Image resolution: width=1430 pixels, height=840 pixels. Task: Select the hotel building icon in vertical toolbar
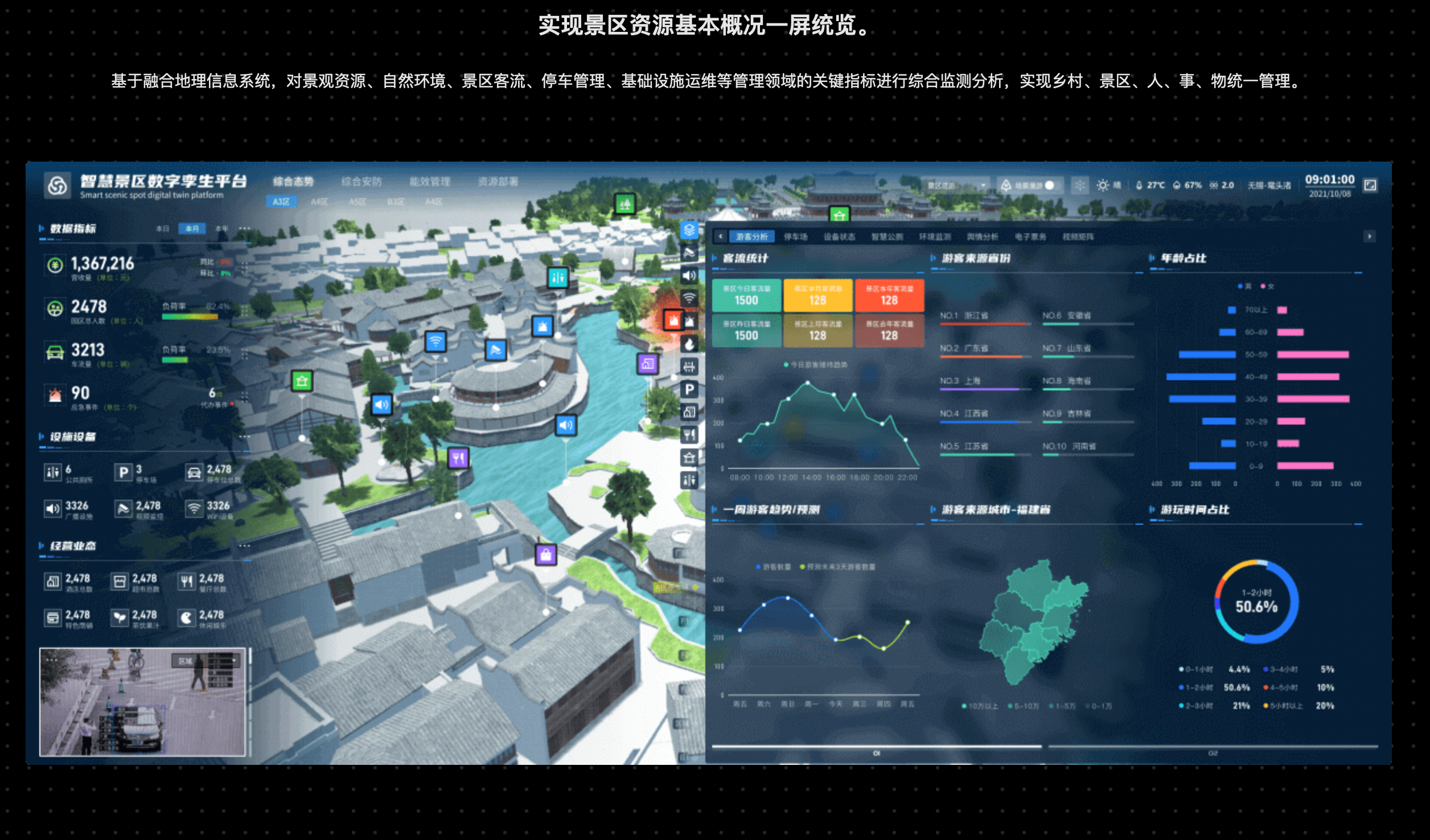[689, 413]
